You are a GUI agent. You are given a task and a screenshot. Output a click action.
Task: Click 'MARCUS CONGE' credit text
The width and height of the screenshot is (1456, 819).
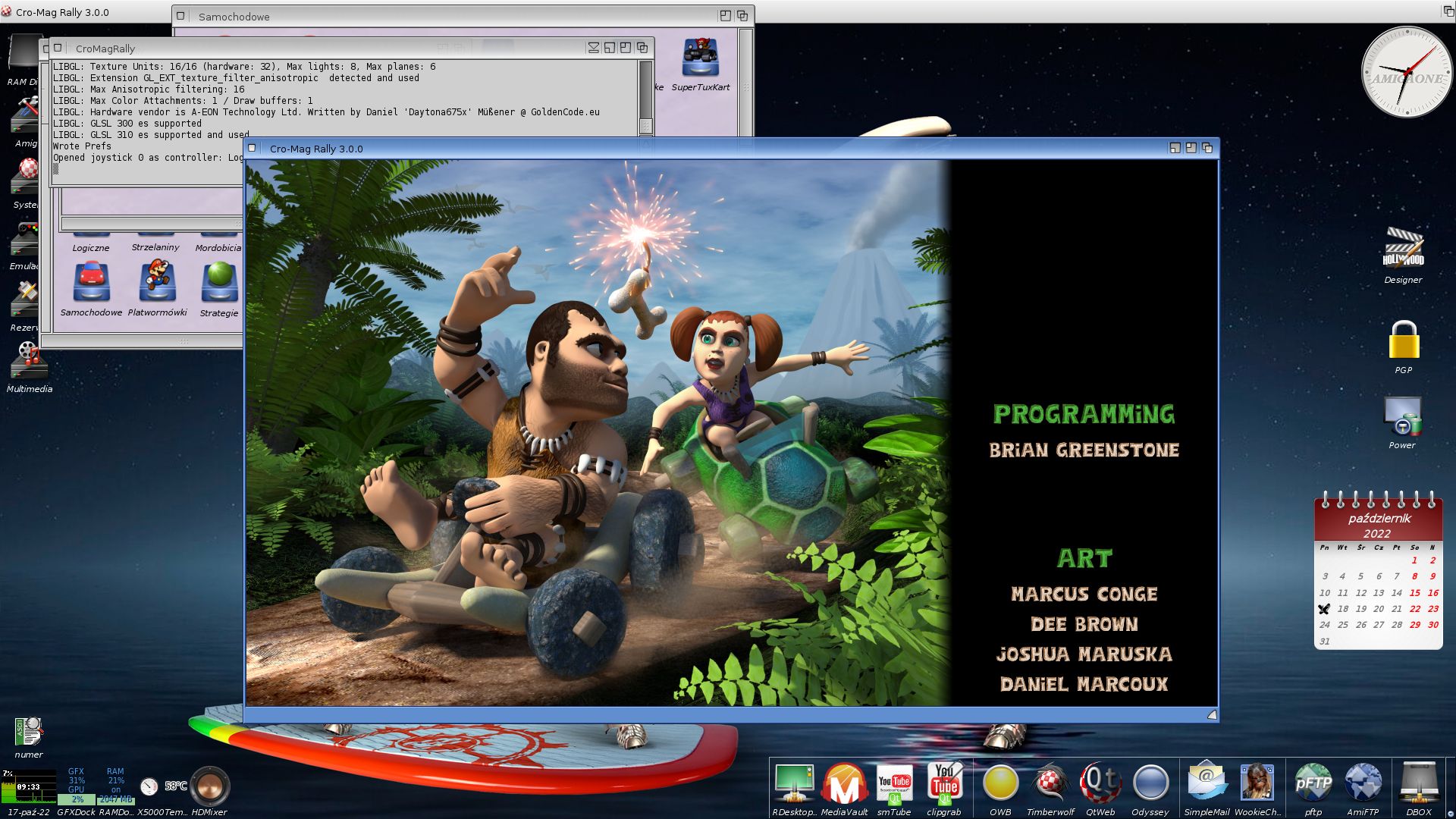pyautogui.click(x=1084, y=595)
